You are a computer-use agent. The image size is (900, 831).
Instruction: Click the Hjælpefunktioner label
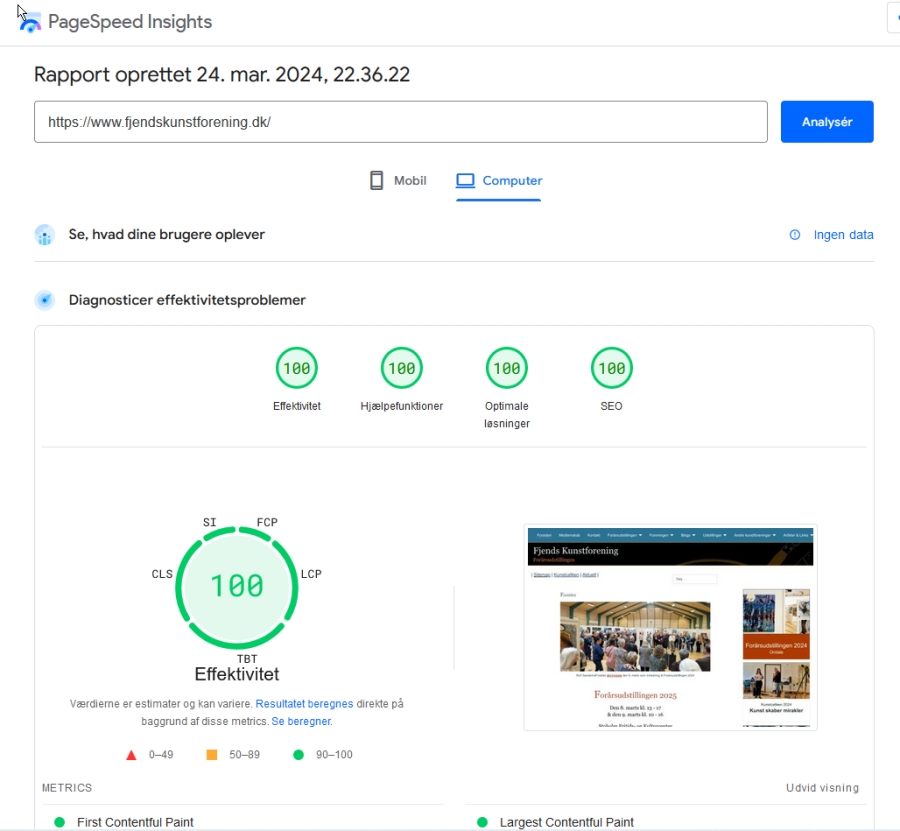[x=402, y=406]
